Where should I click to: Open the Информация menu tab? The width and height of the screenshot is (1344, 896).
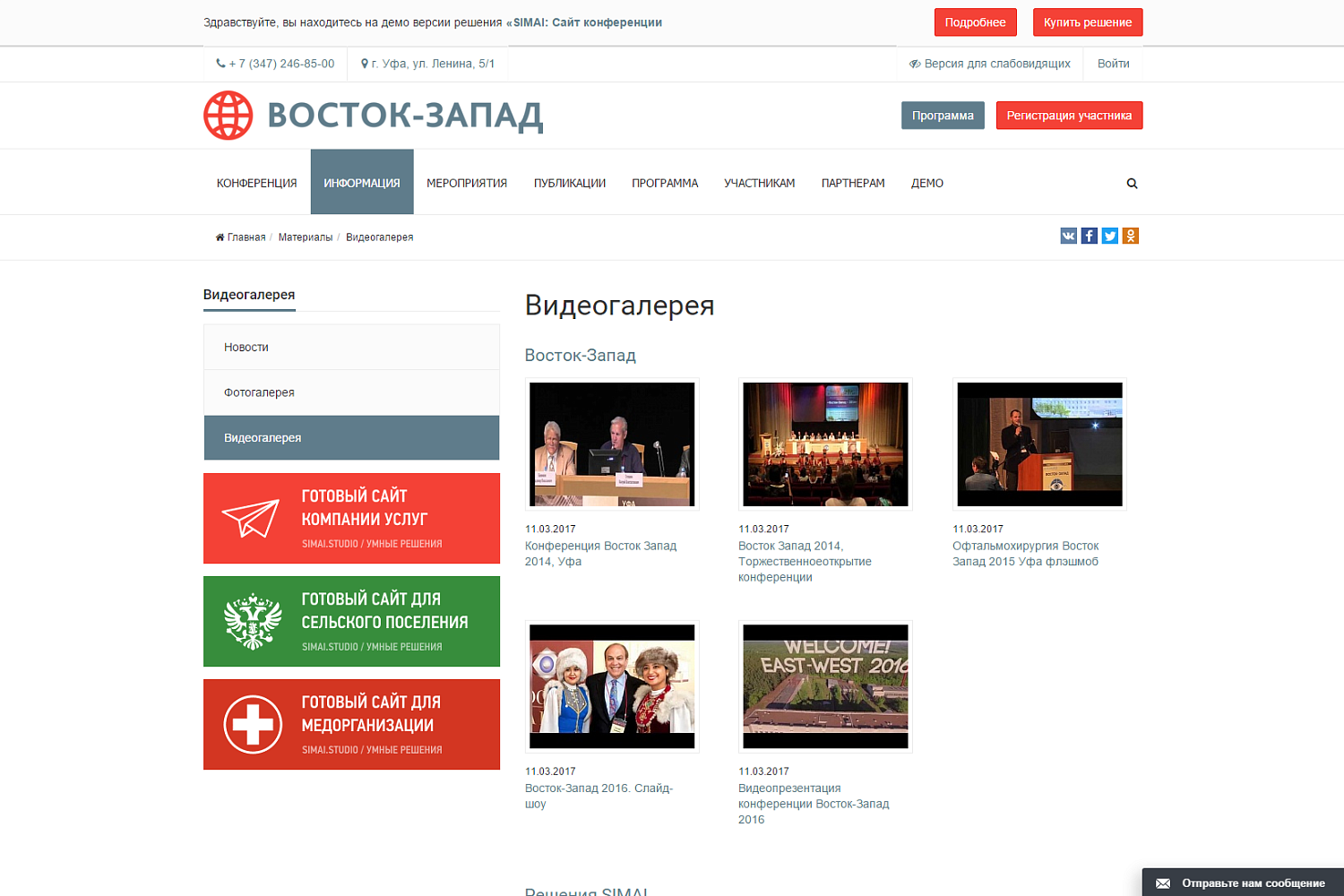click(x=362, y=183)
